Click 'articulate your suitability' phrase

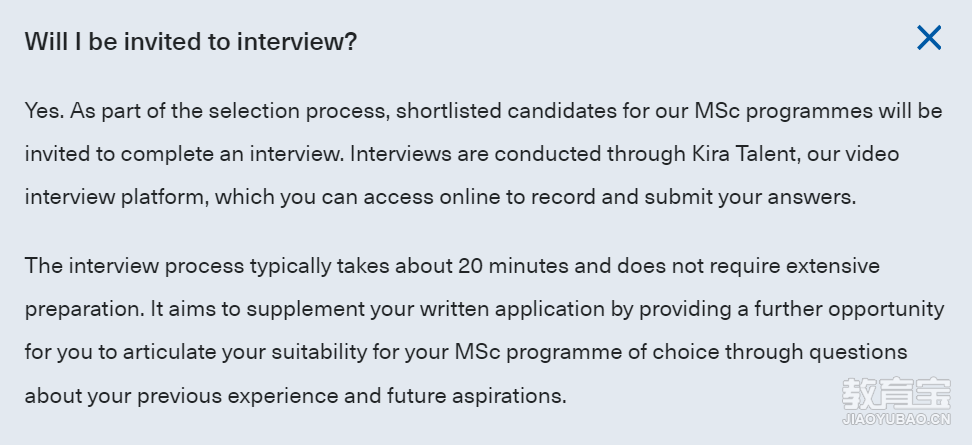pyautogui.click(x=245, y=353)
